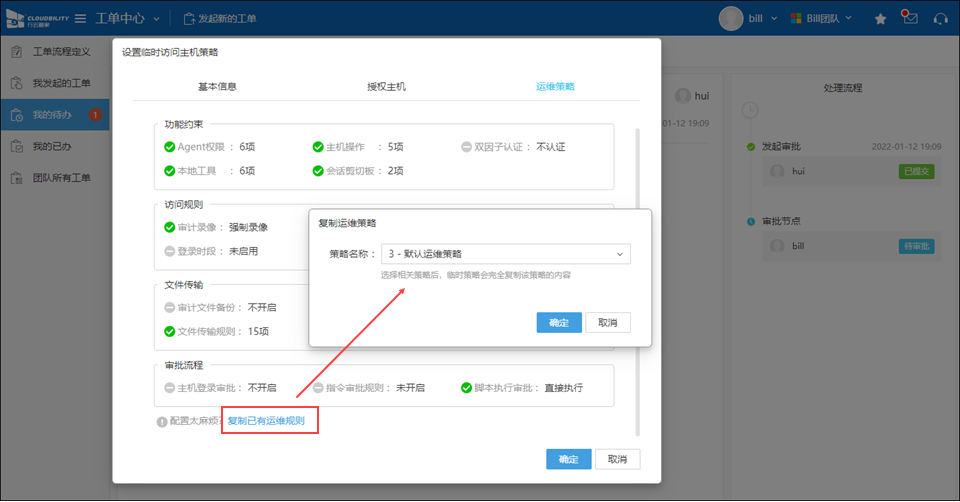
Task: Click the Agent权限 green check status
Action: [170, 147]
